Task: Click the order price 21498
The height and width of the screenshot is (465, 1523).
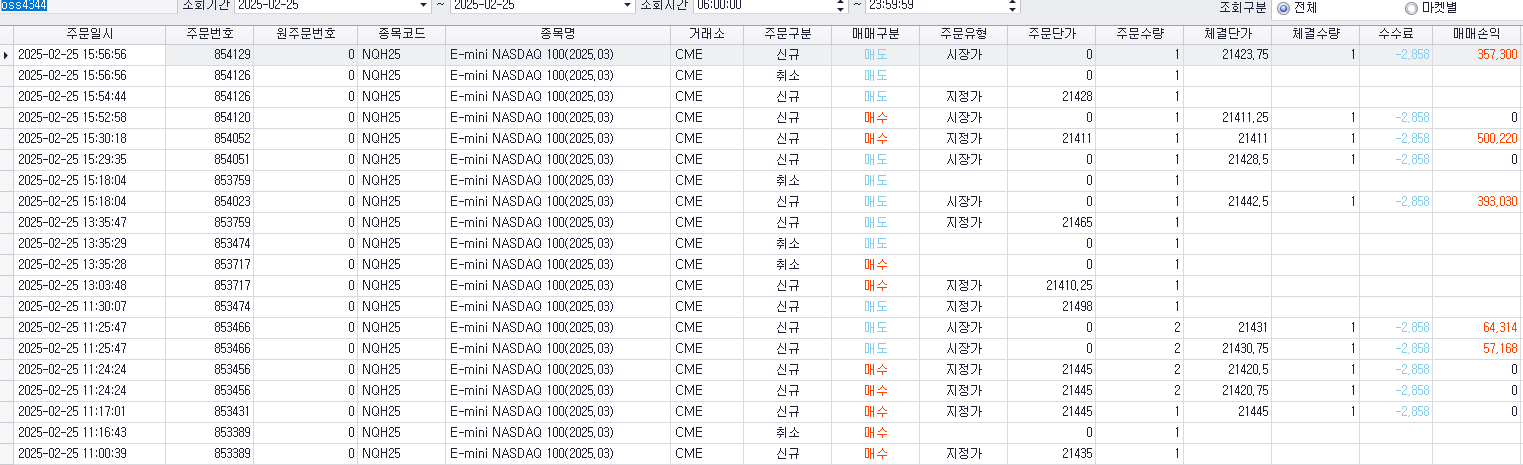Action: pyautogui.click(x=1077, y=307)
